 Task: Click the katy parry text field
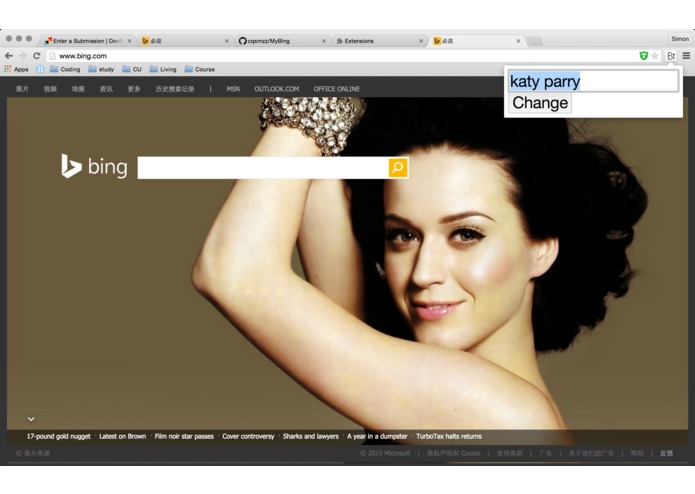click(x=593, y=81)
